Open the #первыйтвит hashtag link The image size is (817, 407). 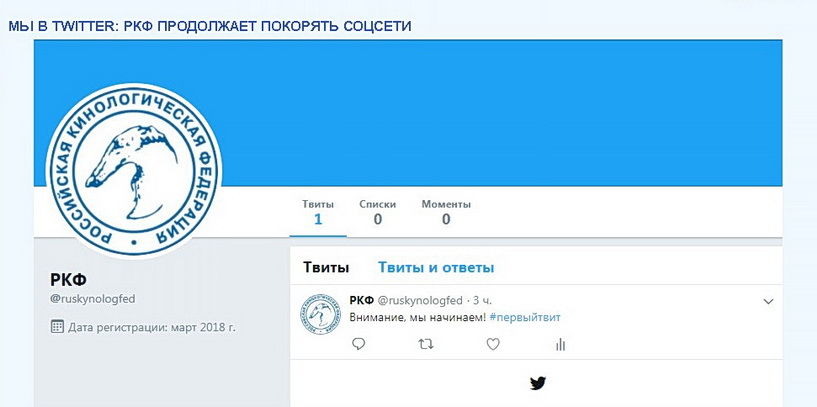[x=525, y=317]
